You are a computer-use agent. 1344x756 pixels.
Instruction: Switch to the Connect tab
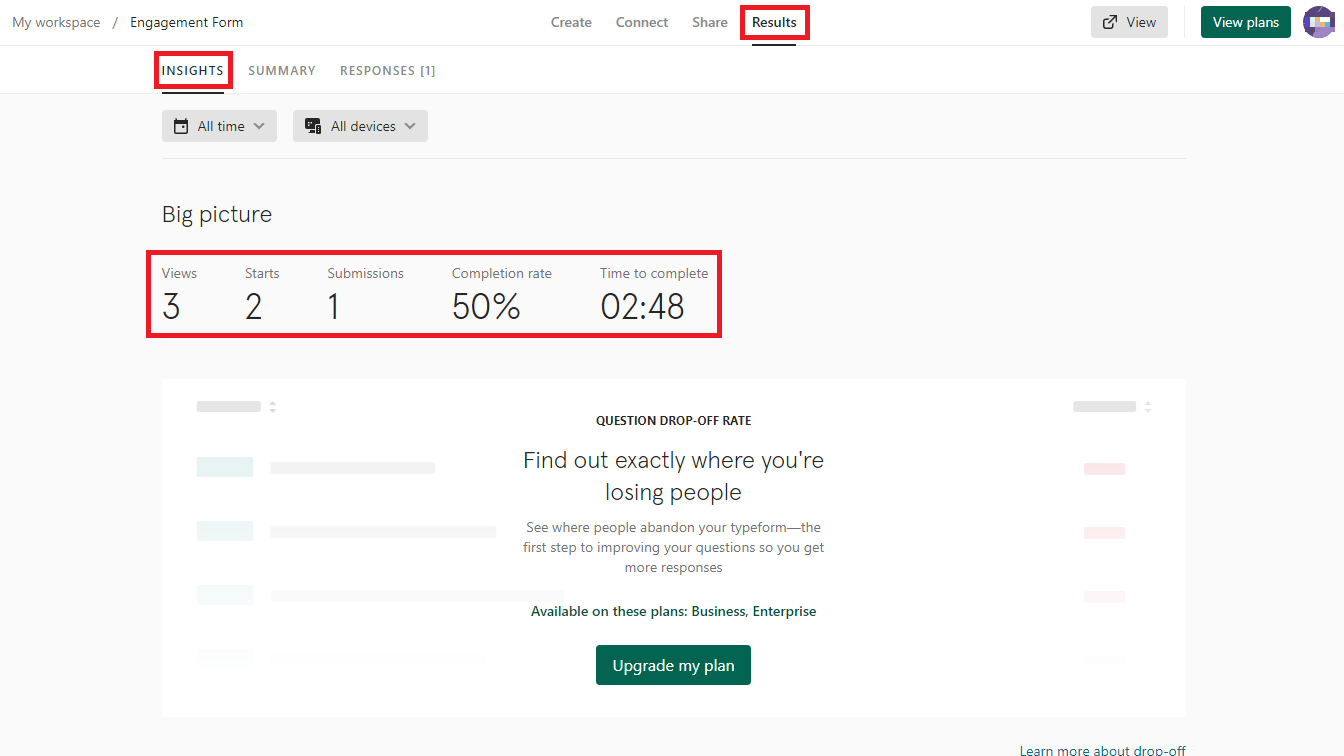pyautogui.click(x=642, y=22)
